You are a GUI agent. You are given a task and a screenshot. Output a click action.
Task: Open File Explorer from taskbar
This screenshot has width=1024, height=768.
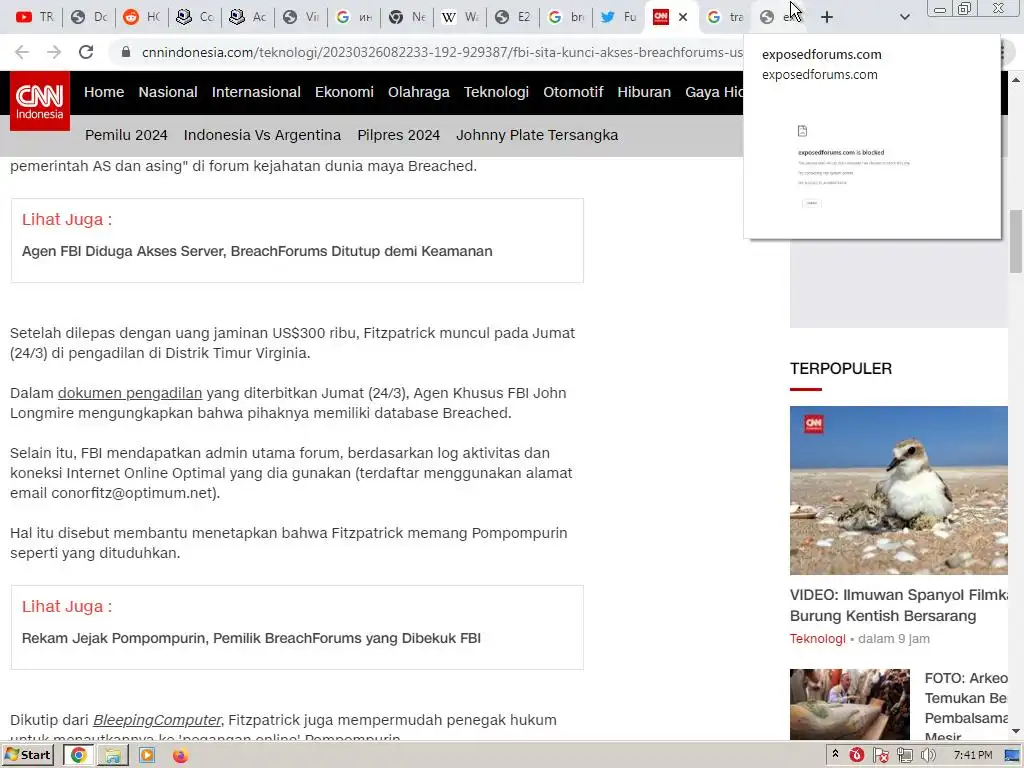tap(112, 755)
